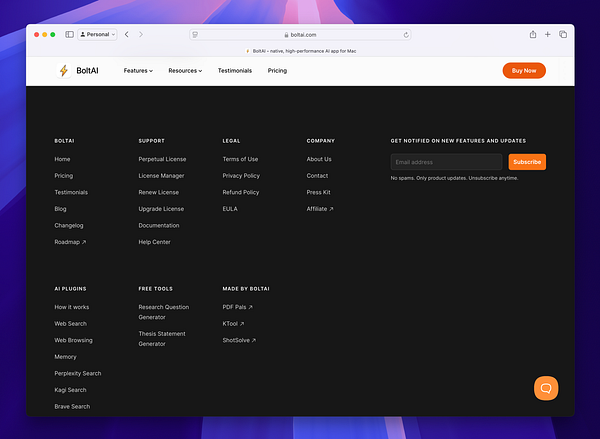
Task: Open a new tab with plus icon
Action: point(548,34)
